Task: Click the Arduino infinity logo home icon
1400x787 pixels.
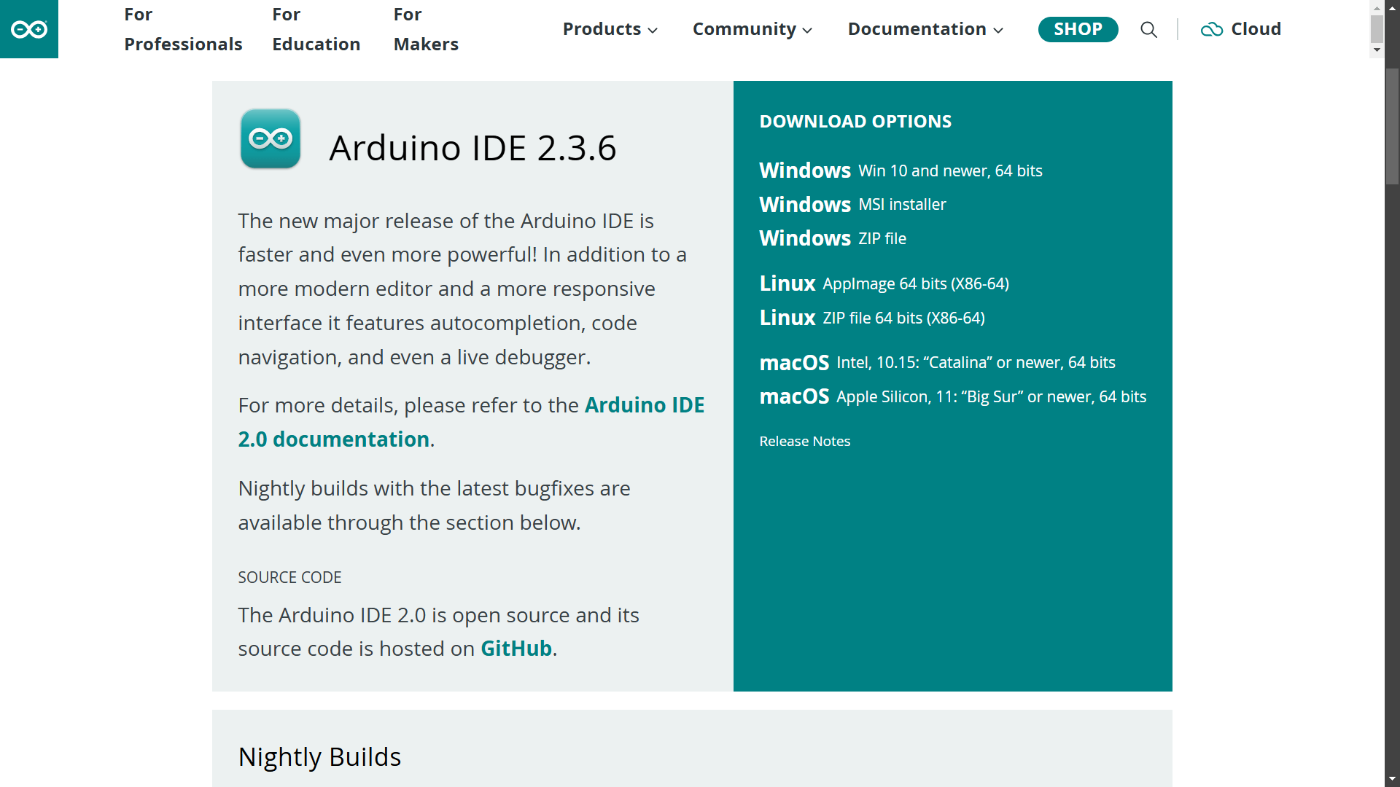Action: click(29, 29)
